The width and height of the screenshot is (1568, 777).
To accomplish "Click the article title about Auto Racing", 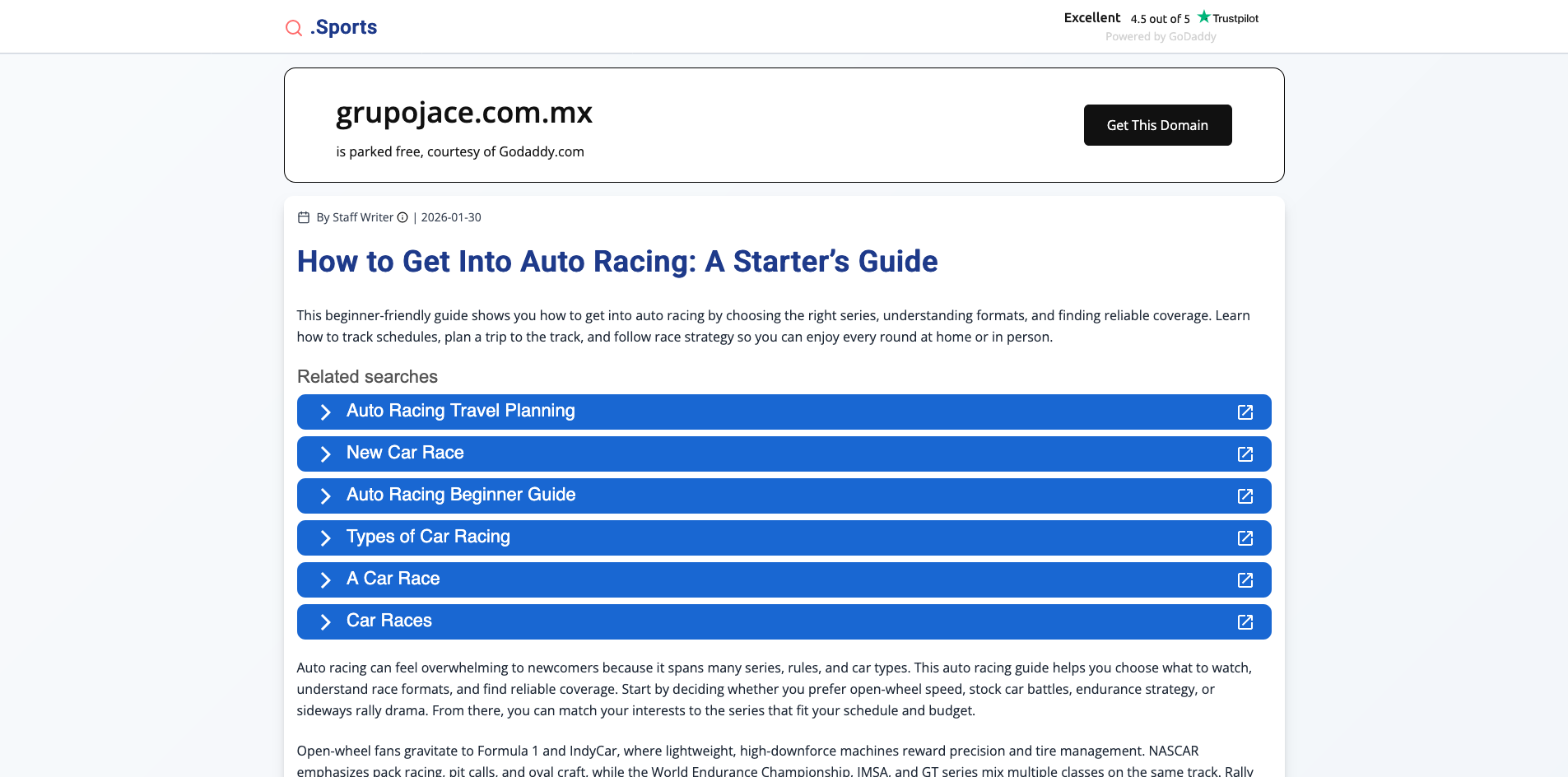I will [x=616, y=262].
